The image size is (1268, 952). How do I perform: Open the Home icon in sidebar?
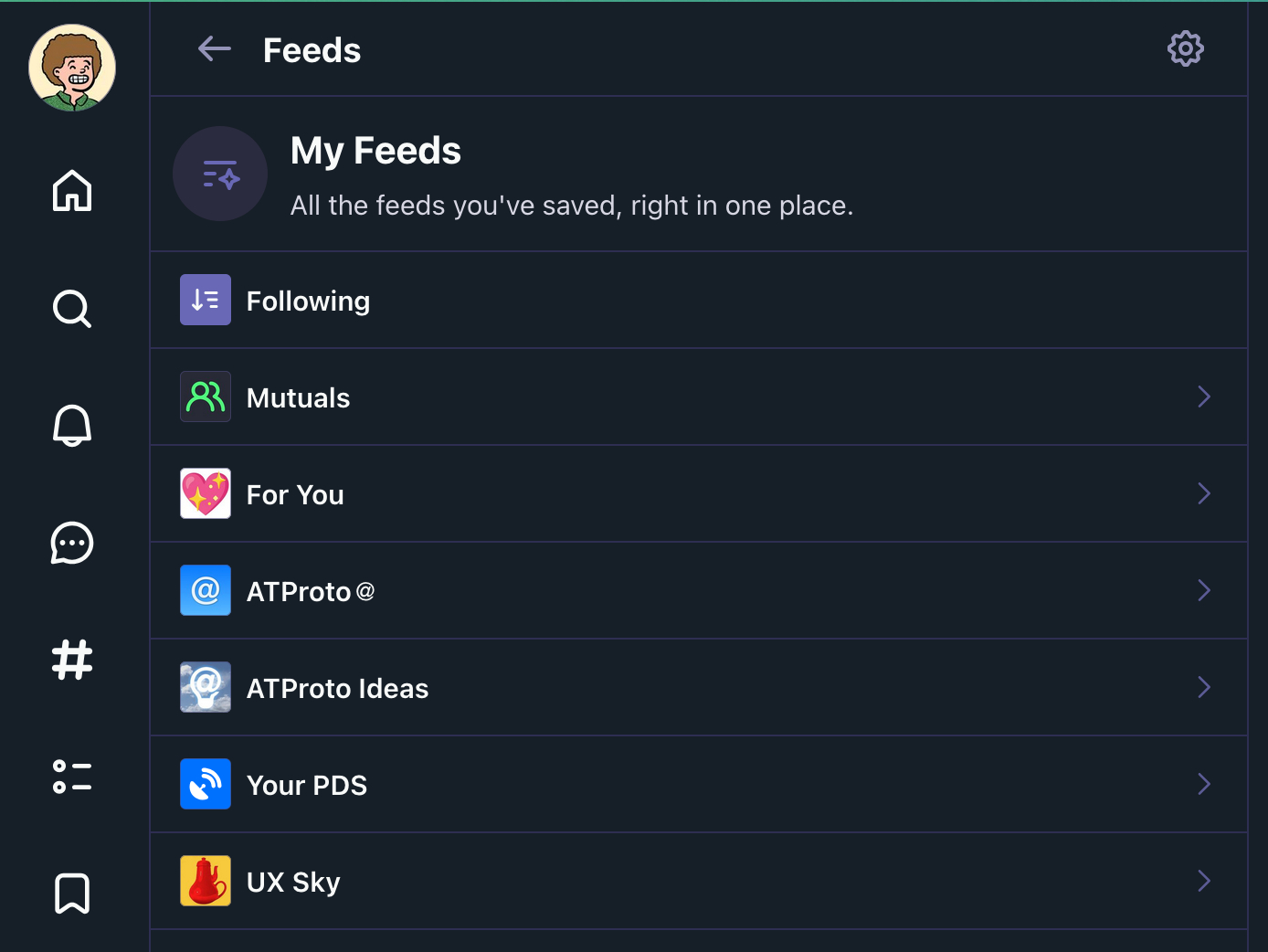click(72, 191)
